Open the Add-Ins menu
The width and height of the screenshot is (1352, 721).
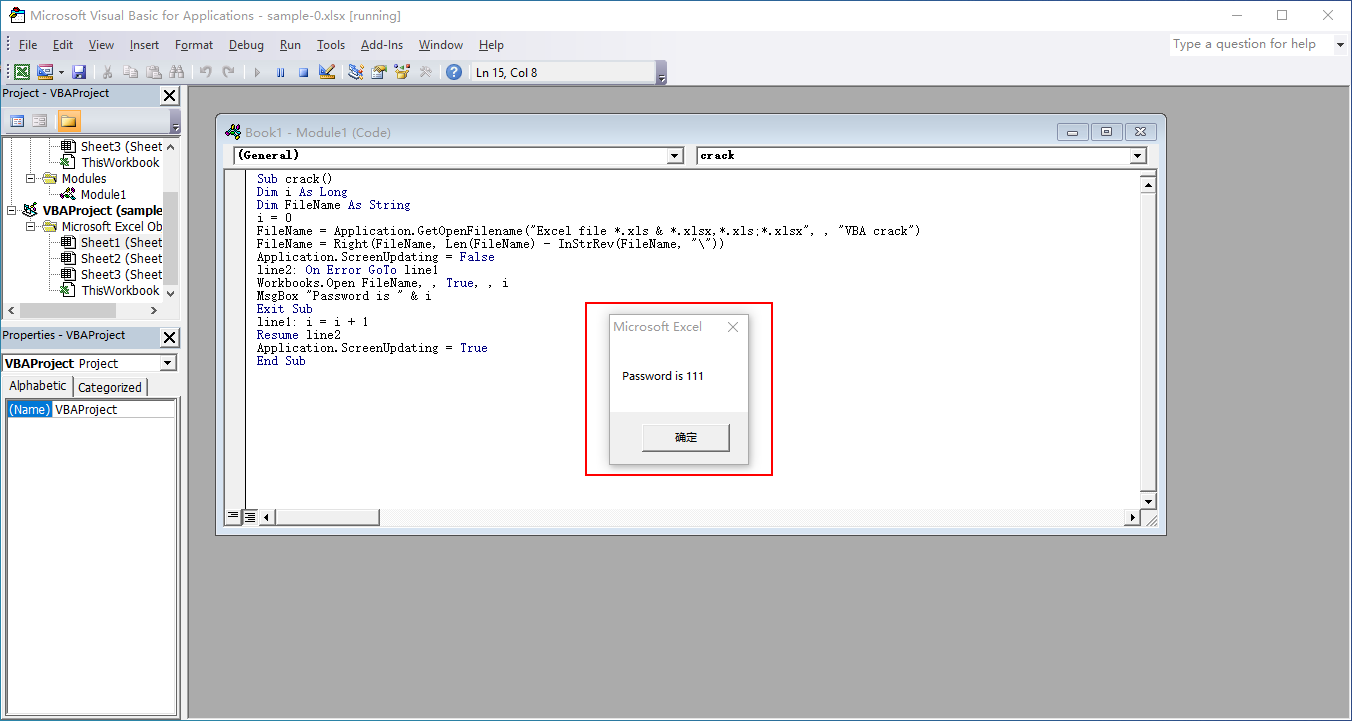(x=382, y=45)
